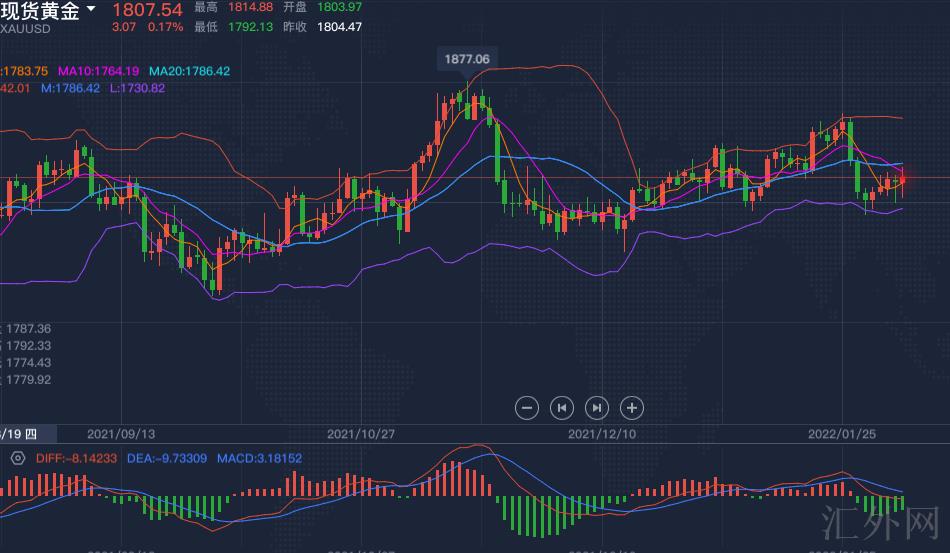Image resolution: width=950 pixels, height=553 pixels.
Task: Click the current price 1807.54
Action: pyautogui.click(x=146, y=9)
